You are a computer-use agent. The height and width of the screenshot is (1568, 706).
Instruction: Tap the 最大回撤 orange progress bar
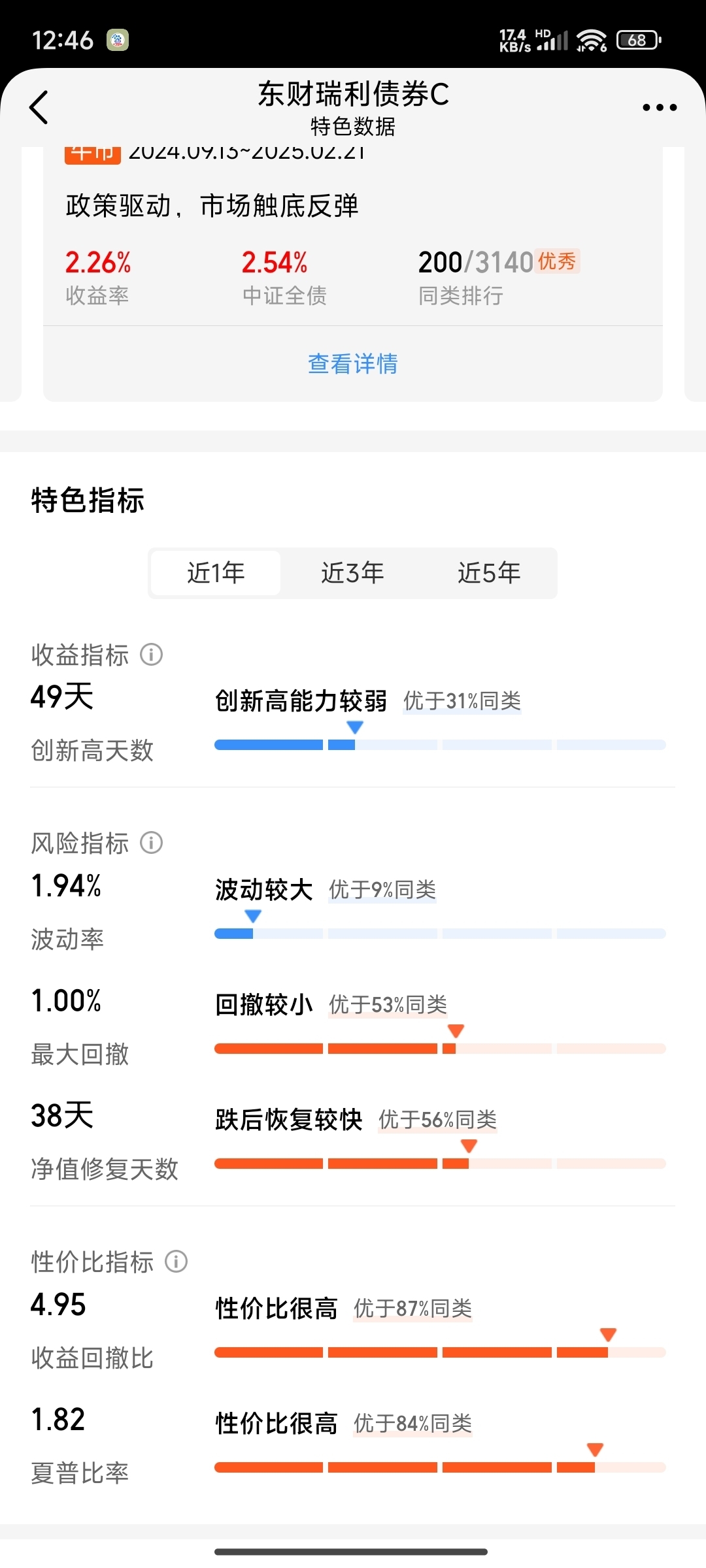click(x=440, y=1049)
